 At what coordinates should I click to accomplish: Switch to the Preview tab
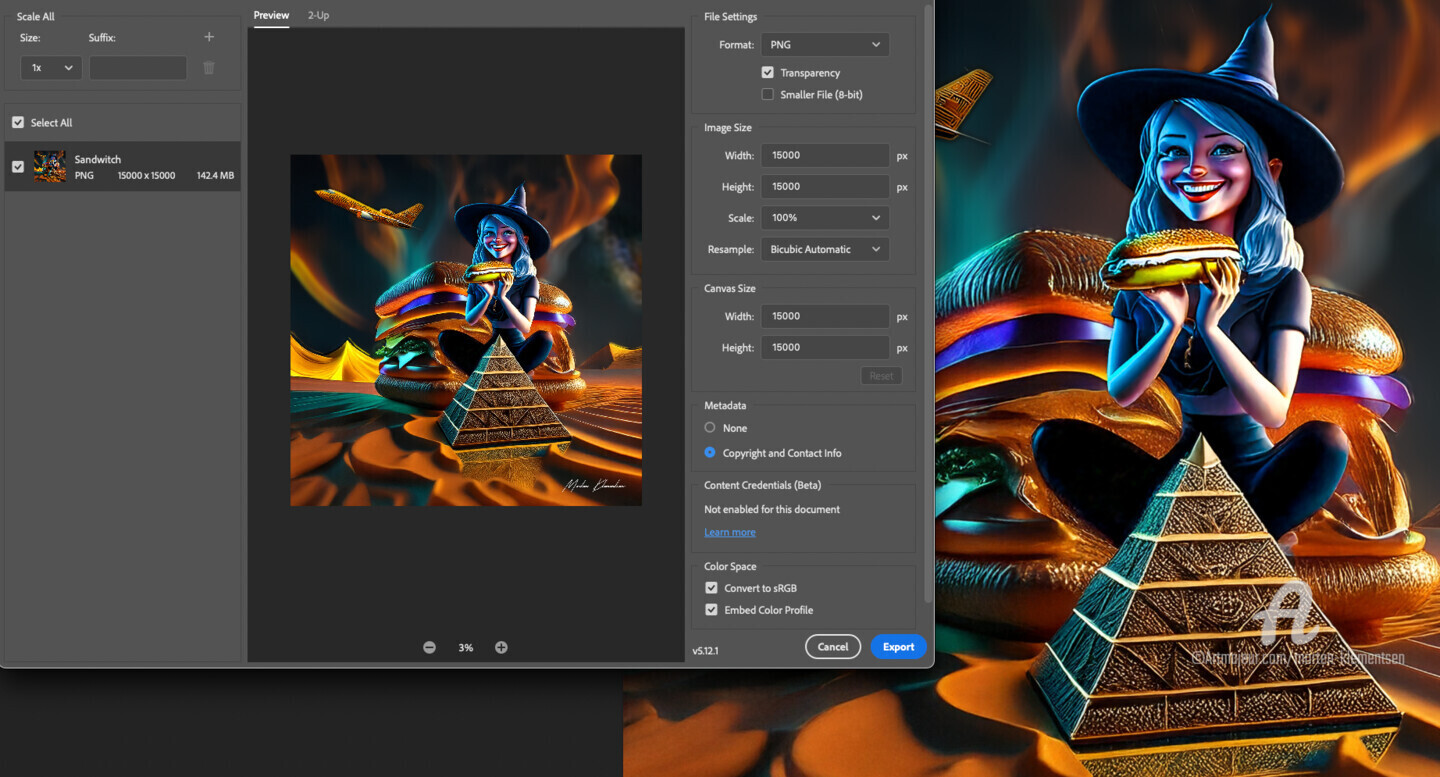click(271, 15)
